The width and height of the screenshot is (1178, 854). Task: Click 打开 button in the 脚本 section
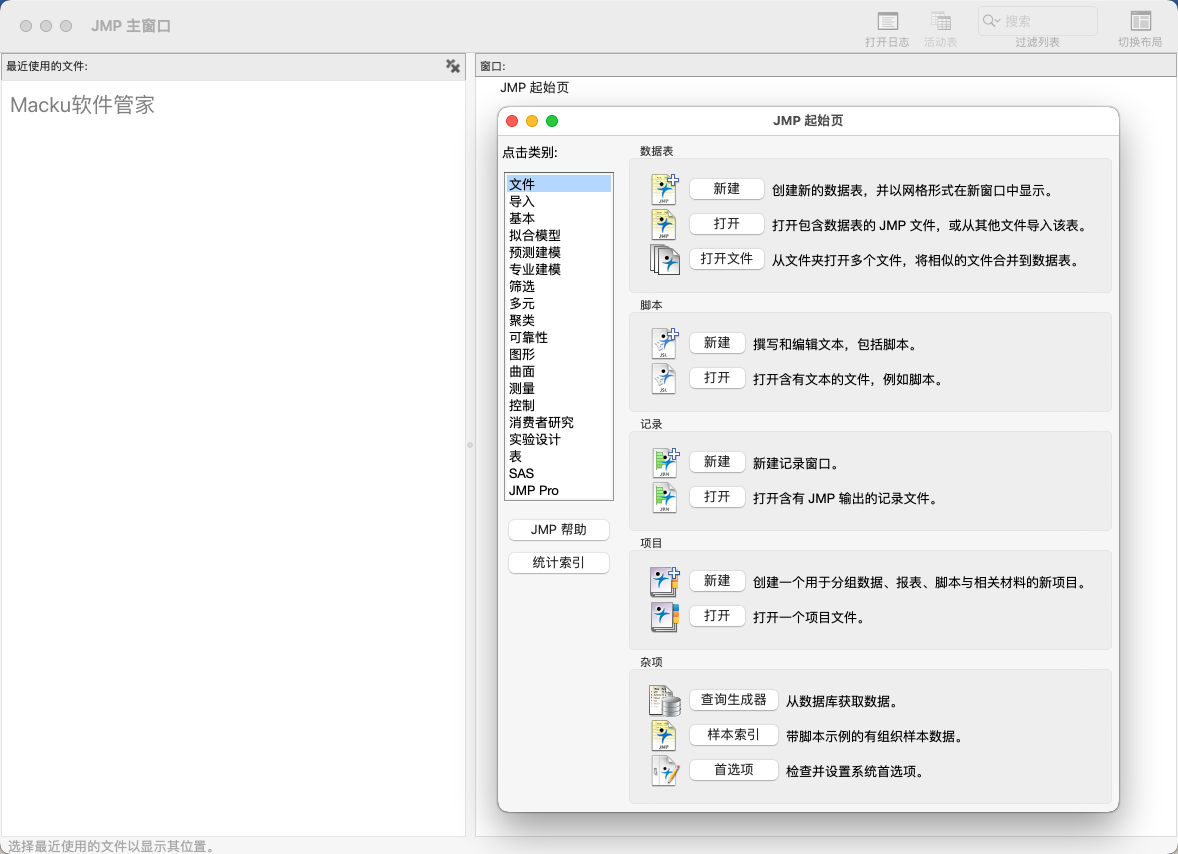click(x=717, y=378)
